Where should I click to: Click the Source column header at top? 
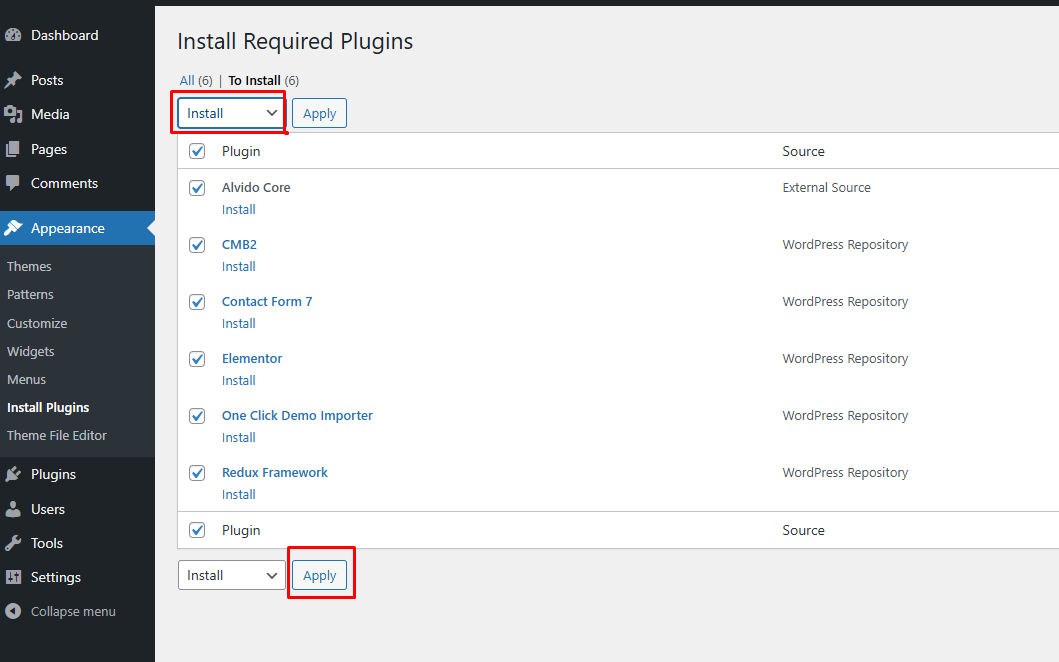point(804,151)
